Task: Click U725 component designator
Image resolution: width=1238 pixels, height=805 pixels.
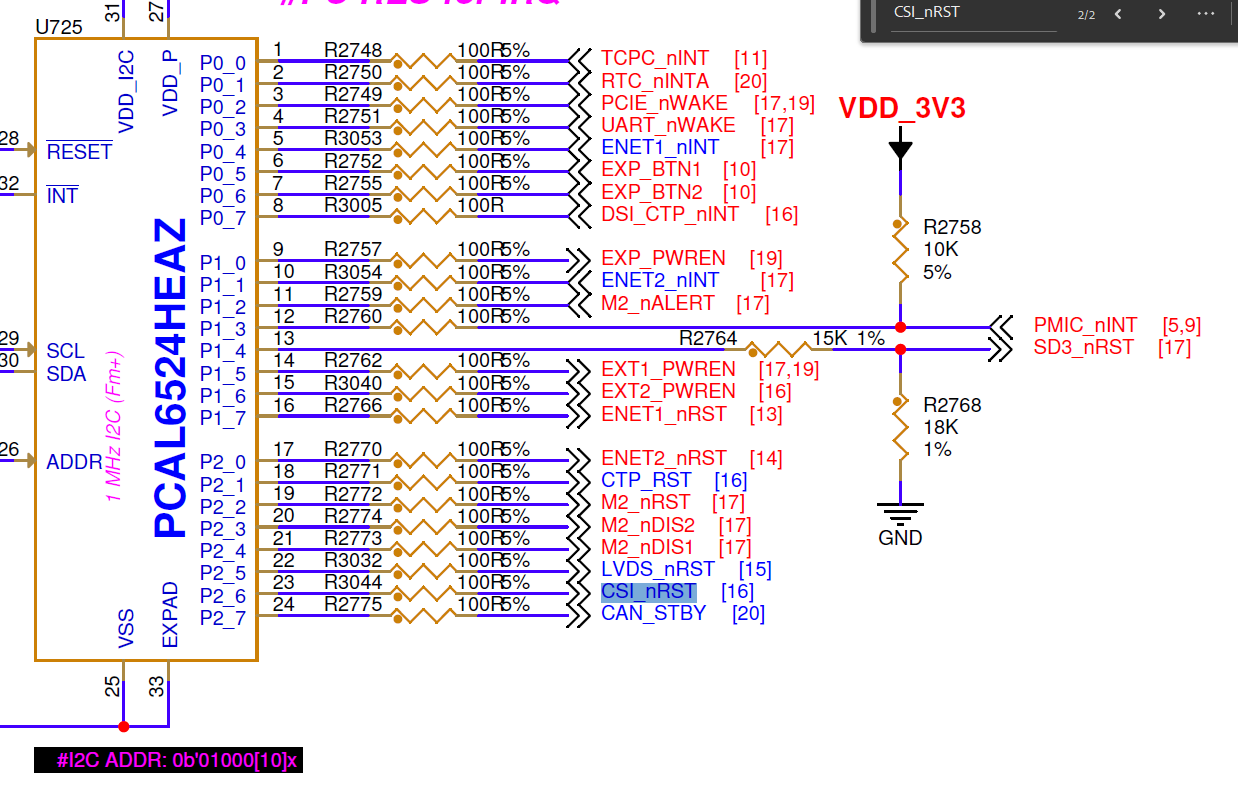Action: 58,26
